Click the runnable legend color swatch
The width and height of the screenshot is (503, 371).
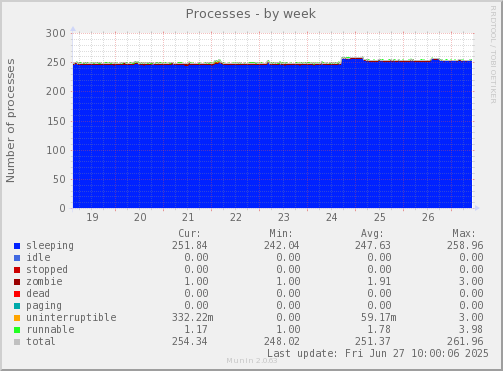(17, 330)
